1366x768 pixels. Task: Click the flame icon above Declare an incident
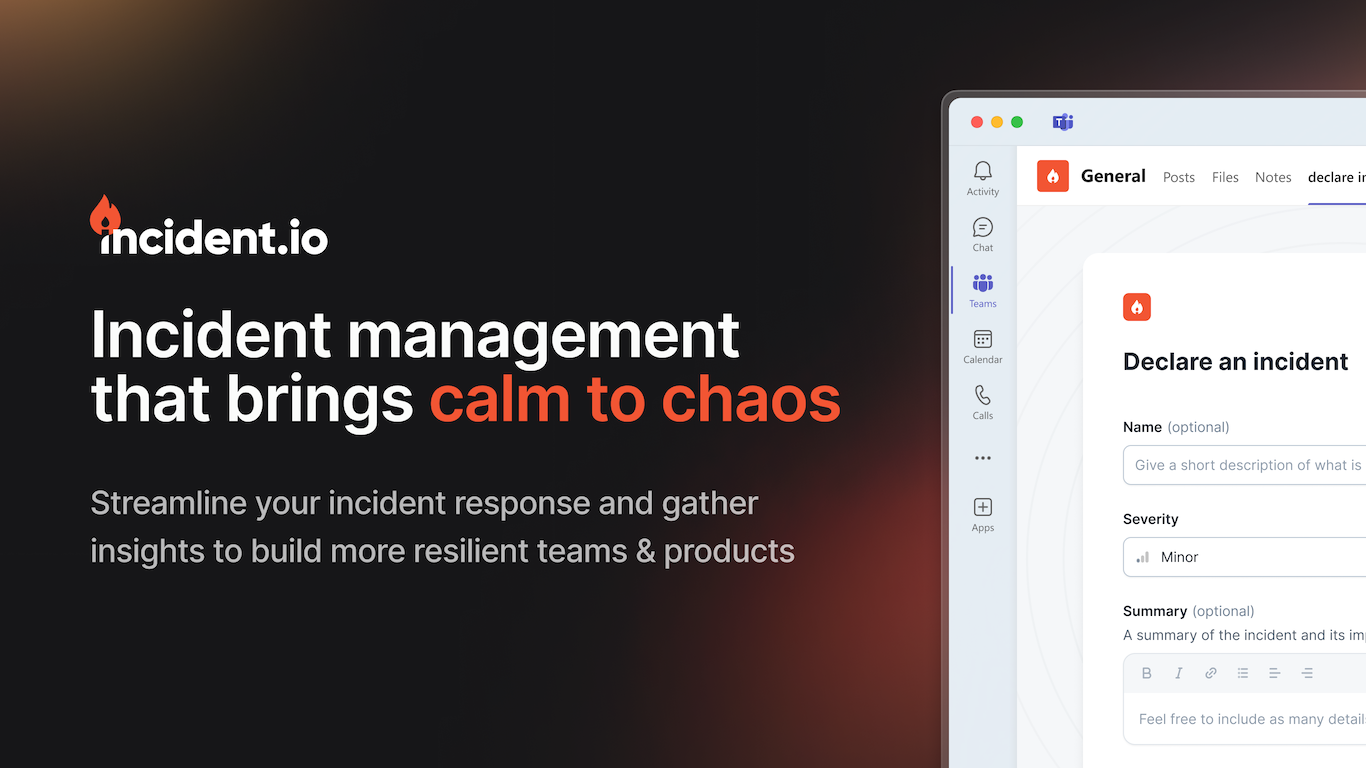[1137, 307]
